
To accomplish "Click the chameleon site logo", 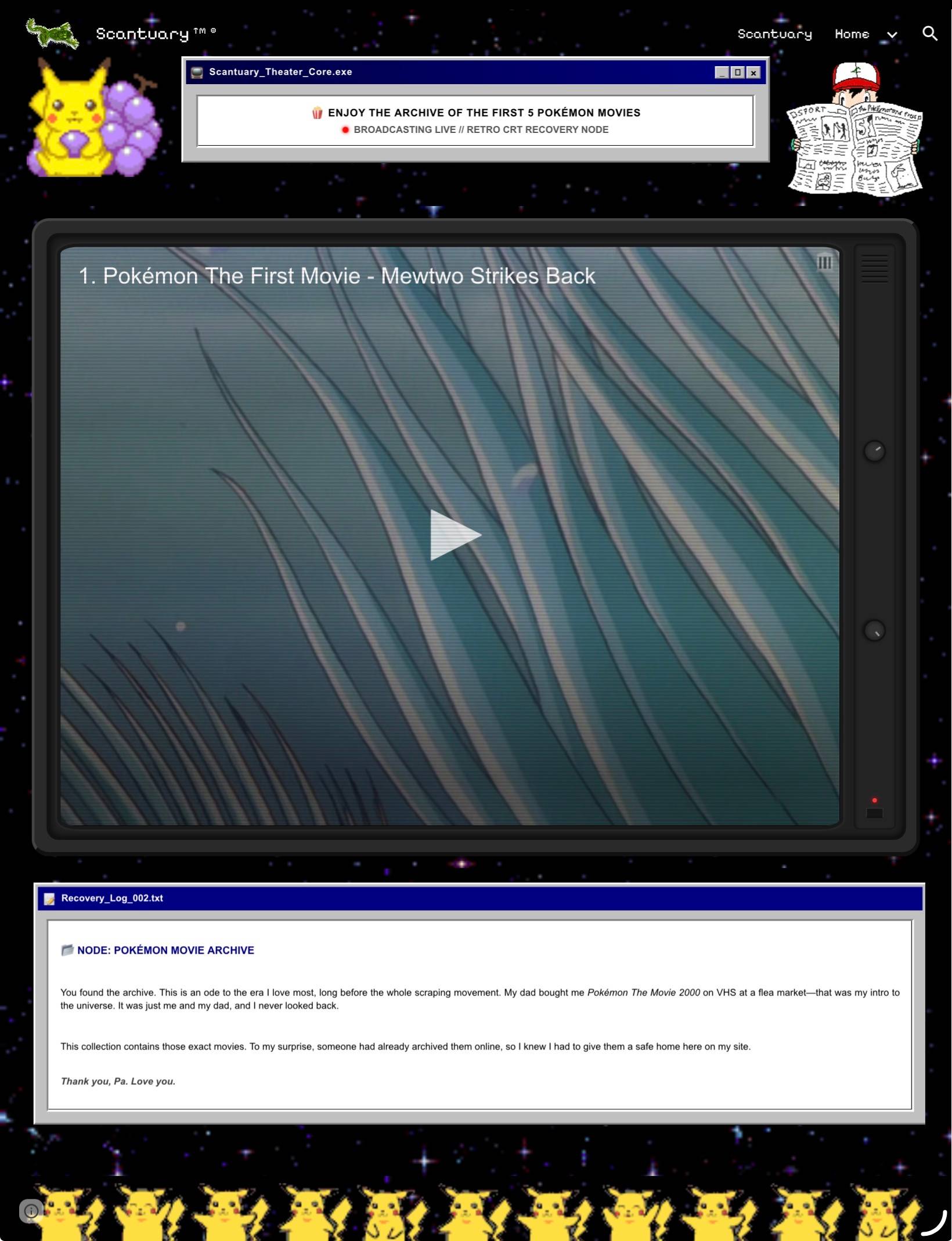I will (x=52, y=33).
